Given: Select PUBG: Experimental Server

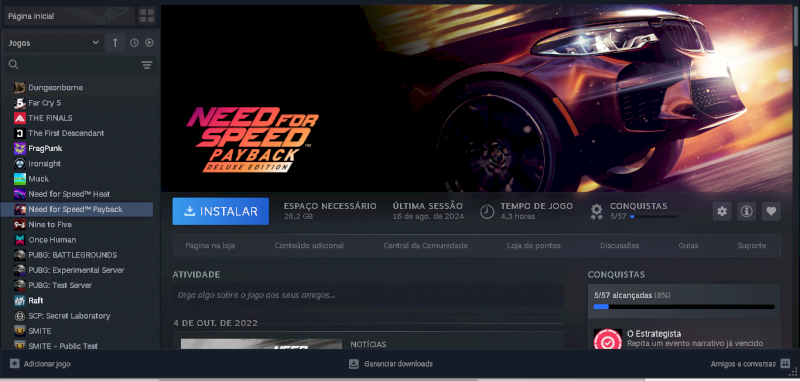Looking at the screenshot, I should (x=78, y=270).
